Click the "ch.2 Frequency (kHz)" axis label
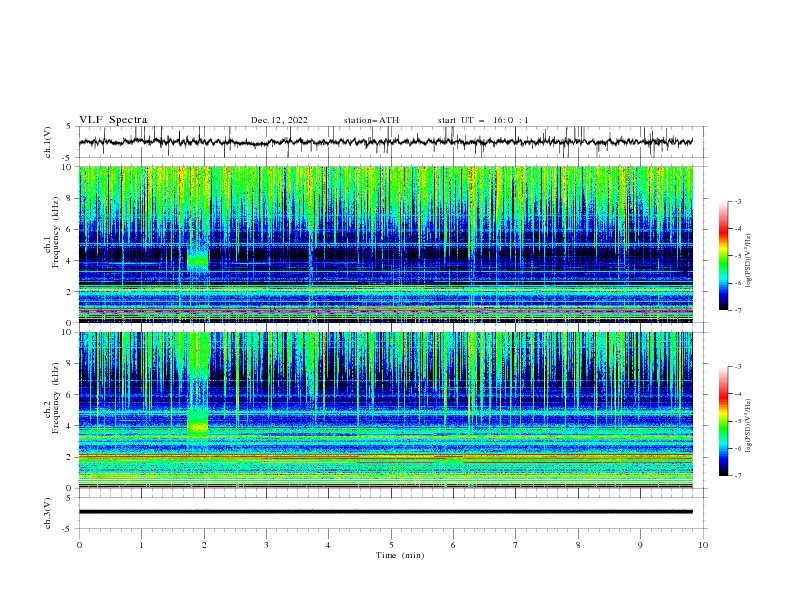 pos(52,410)
